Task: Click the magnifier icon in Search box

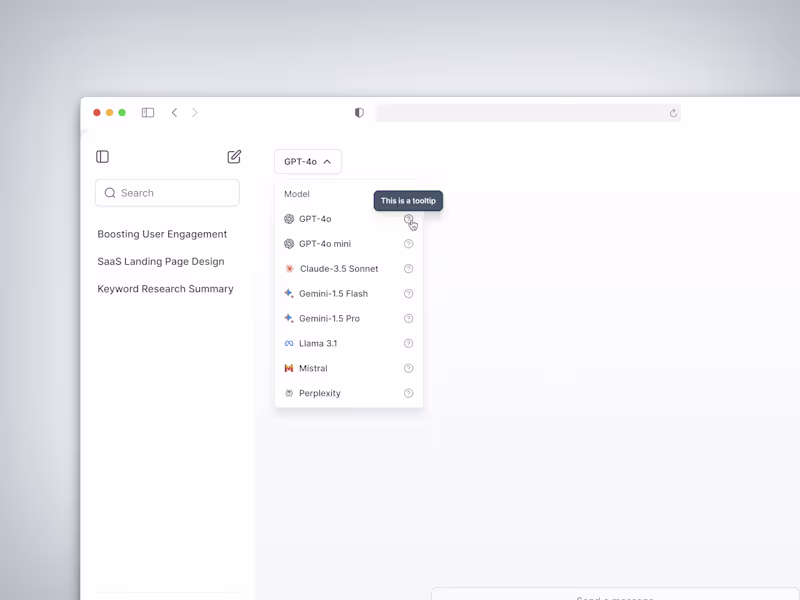Action: (x=110, y=193)
